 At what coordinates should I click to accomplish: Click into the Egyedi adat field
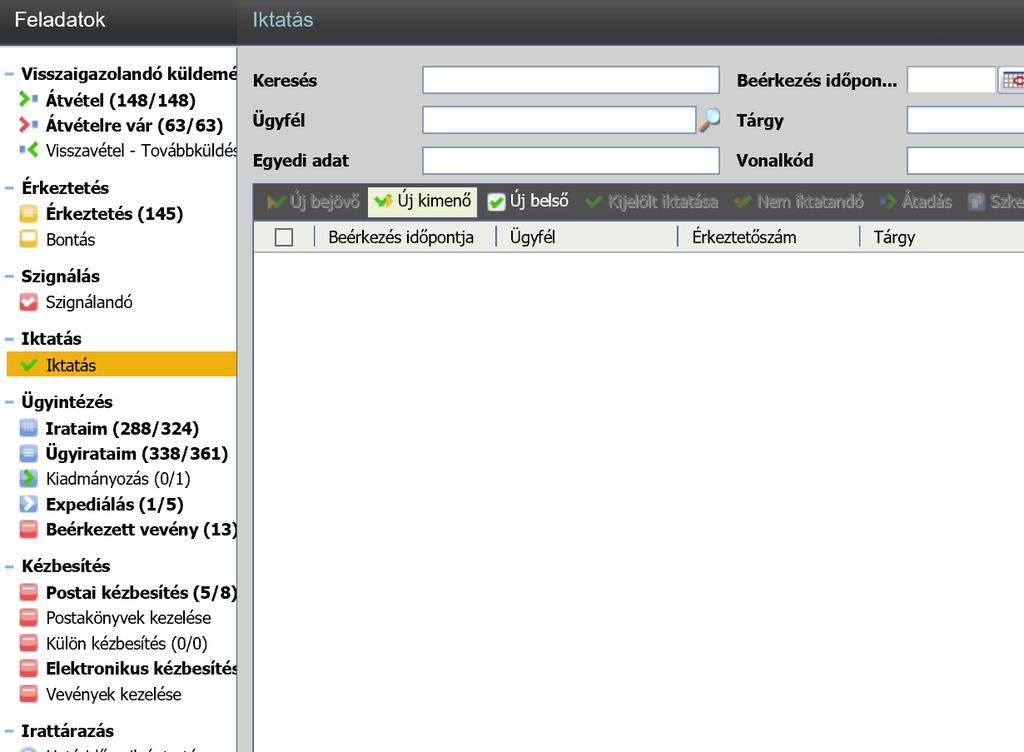(x=571, y=161)
